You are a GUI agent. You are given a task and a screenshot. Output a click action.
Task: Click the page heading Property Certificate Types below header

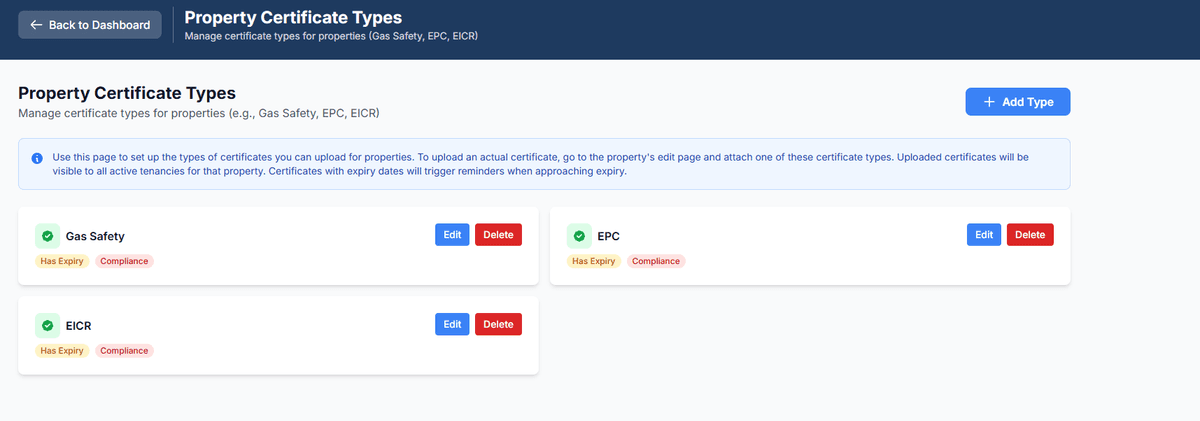(126, 93)
